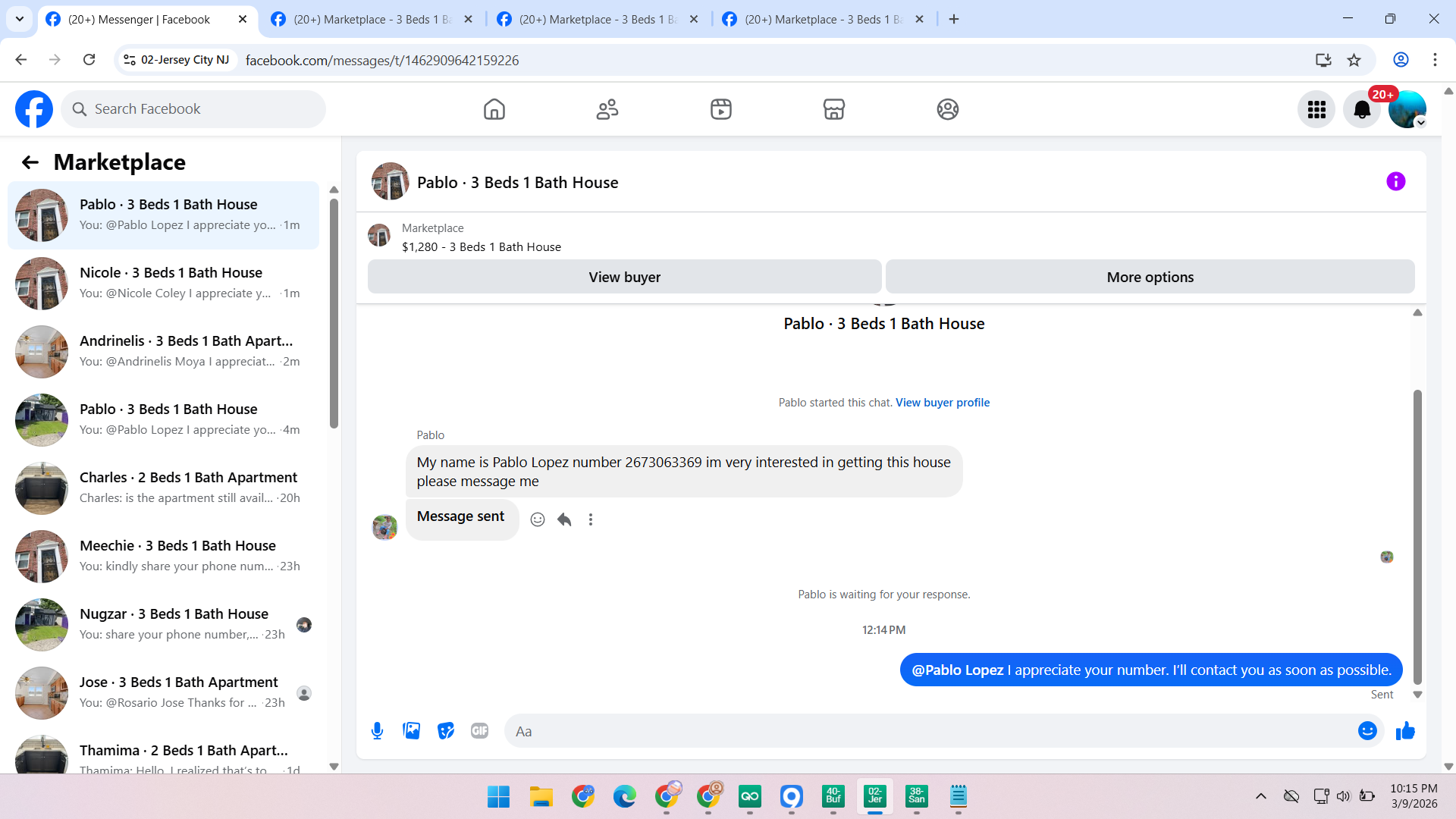Screen dimensions: 1456x819
Task: Expand the account profile menu
Action: [x=1407, y=110]
